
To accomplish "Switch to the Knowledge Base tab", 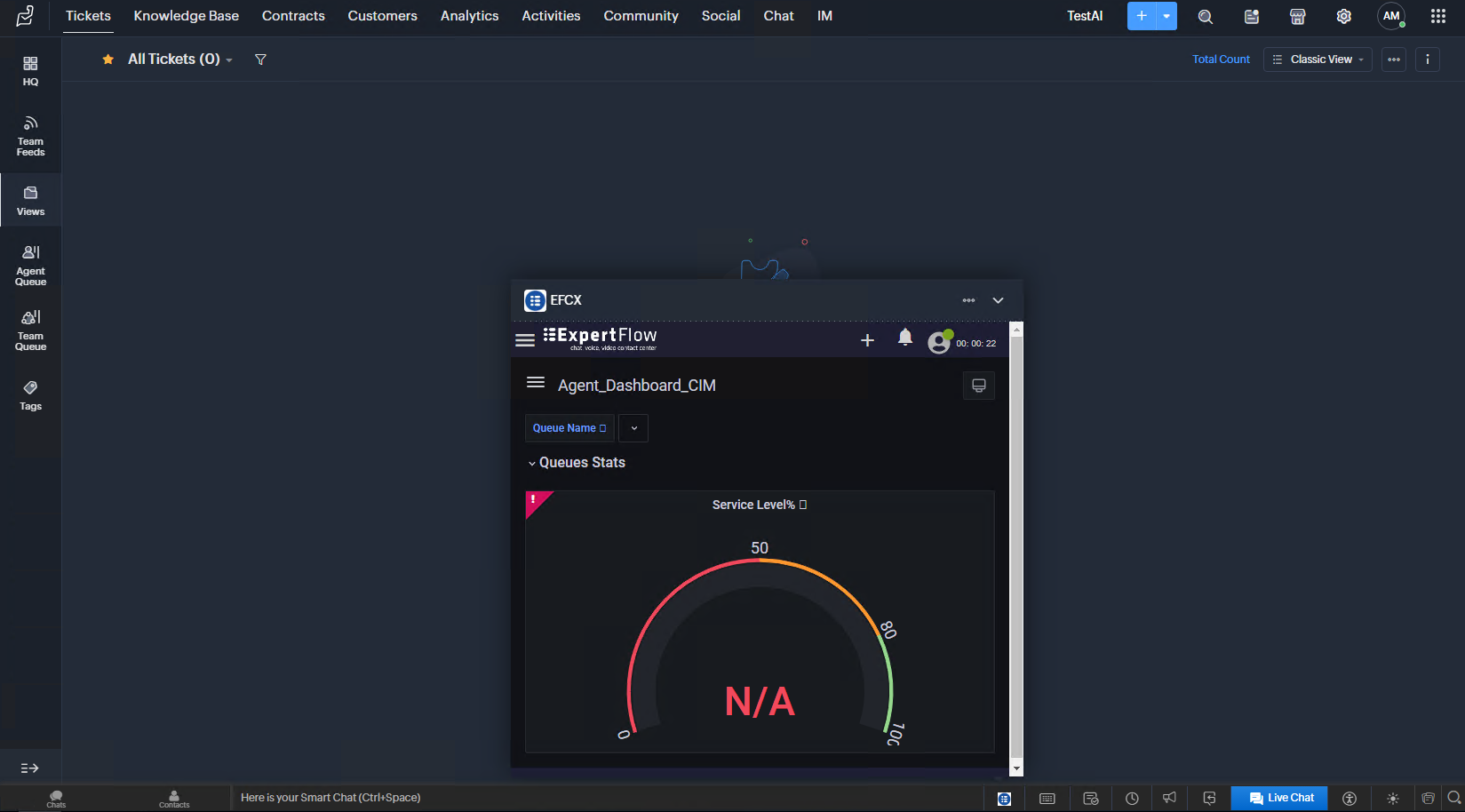I will pos(186,15).
